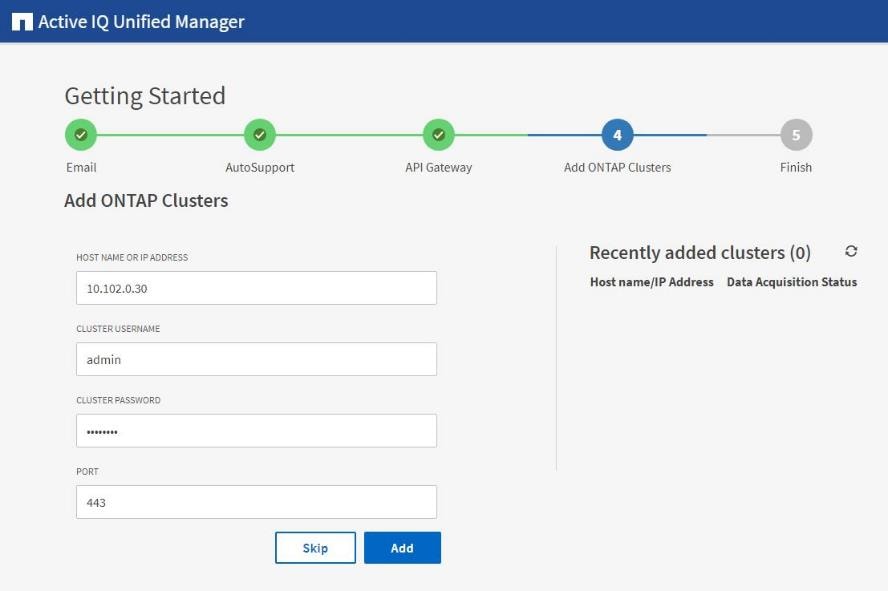
Task: Skip adding ONTAP clusters
Action: (x=315, y=547)
